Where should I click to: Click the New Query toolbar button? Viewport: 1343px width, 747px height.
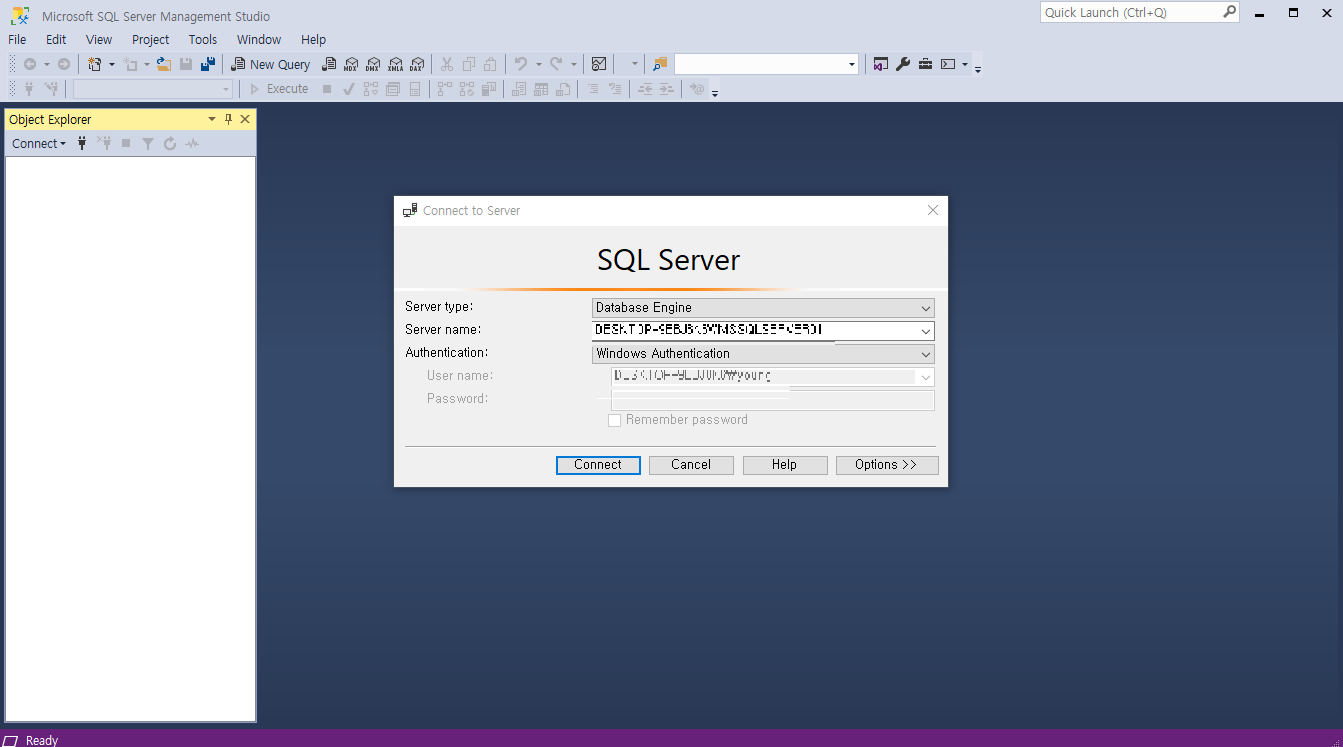tap(270, 64)
